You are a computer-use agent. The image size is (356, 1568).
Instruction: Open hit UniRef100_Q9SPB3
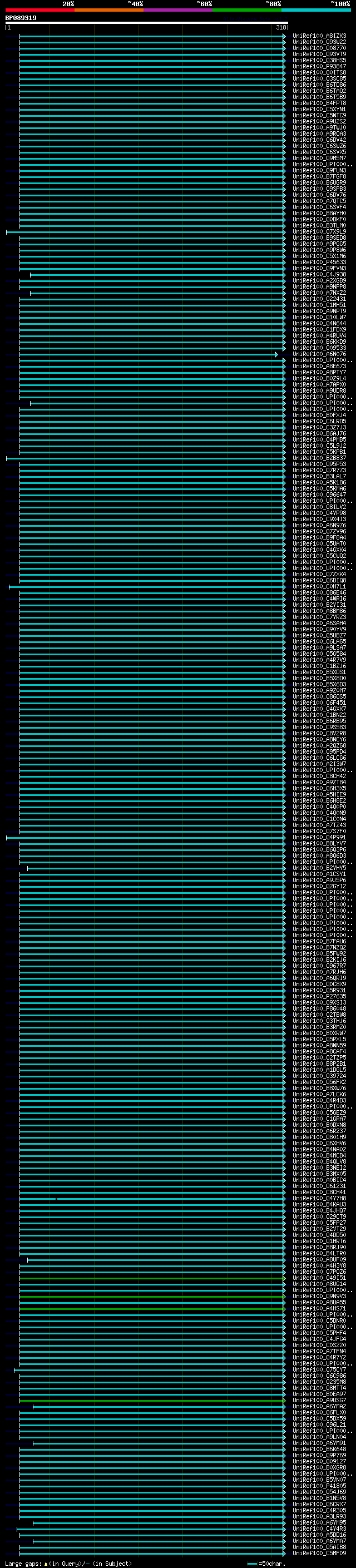click(319, 189)
